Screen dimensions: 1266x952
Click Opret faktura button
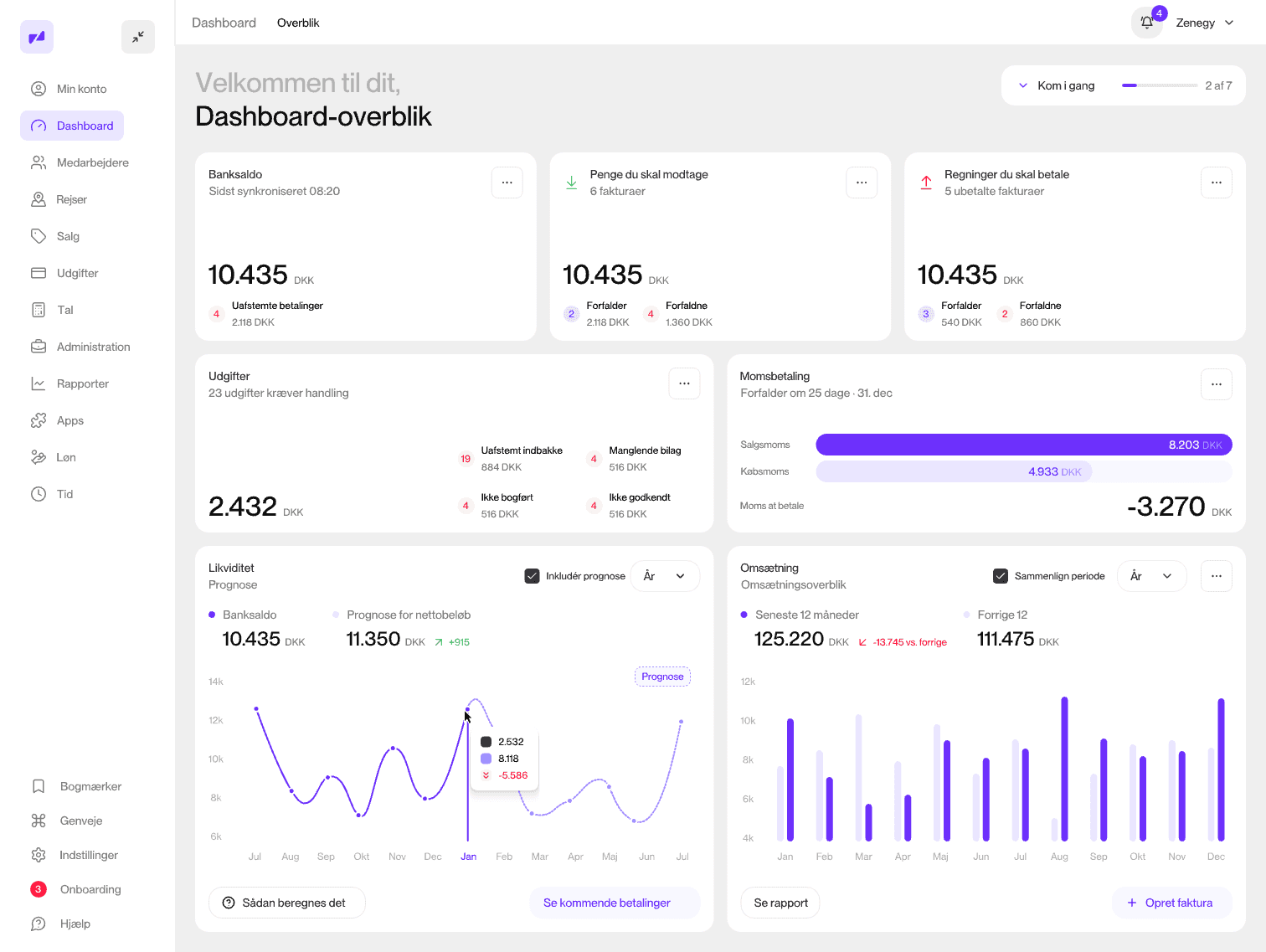pyautogui.click(x=1171, y=903)
